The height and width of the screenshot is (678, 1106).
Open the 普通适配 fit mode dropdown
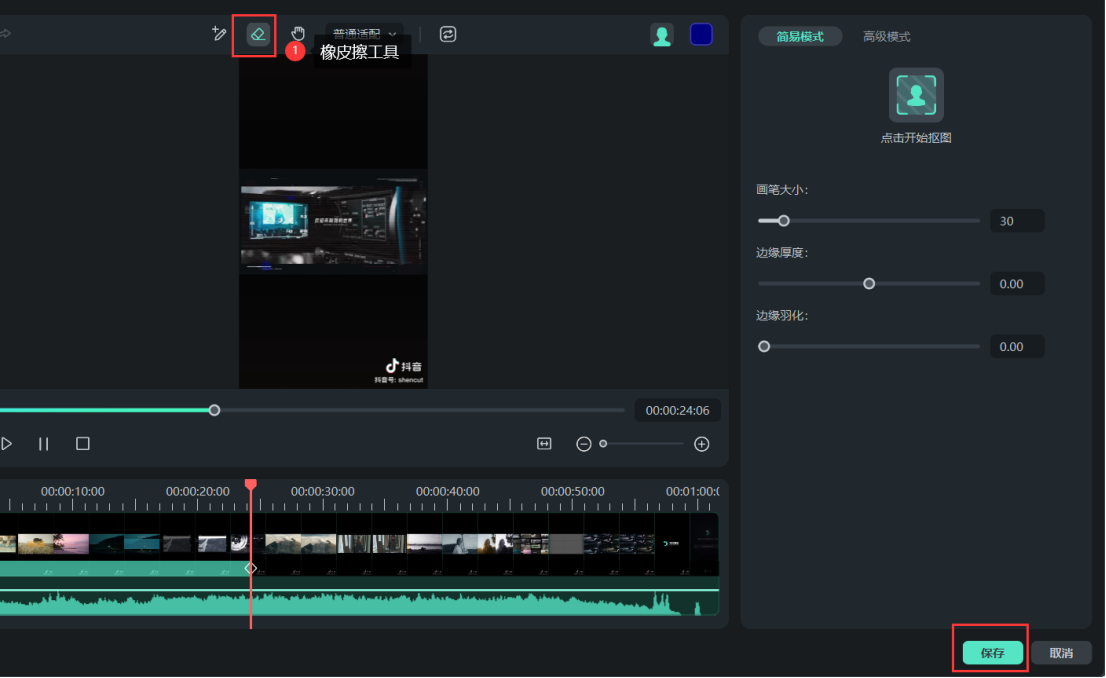click(x=365, y=34)
